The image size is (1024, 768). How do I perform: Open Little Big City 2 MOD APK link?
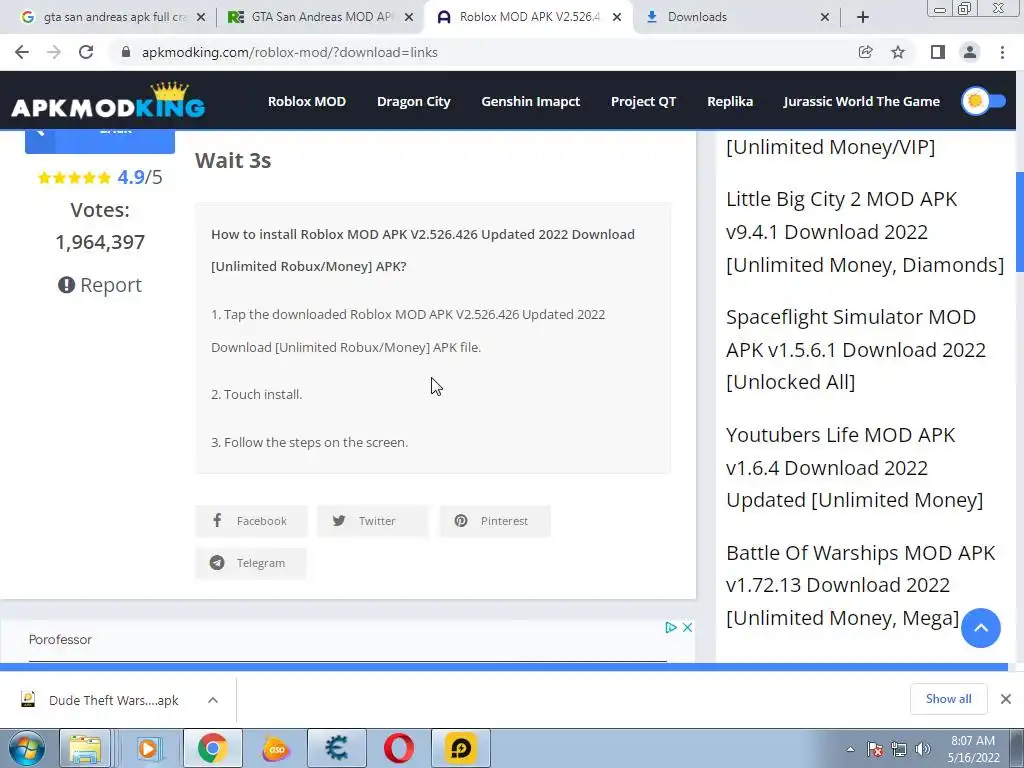point(865,232)
